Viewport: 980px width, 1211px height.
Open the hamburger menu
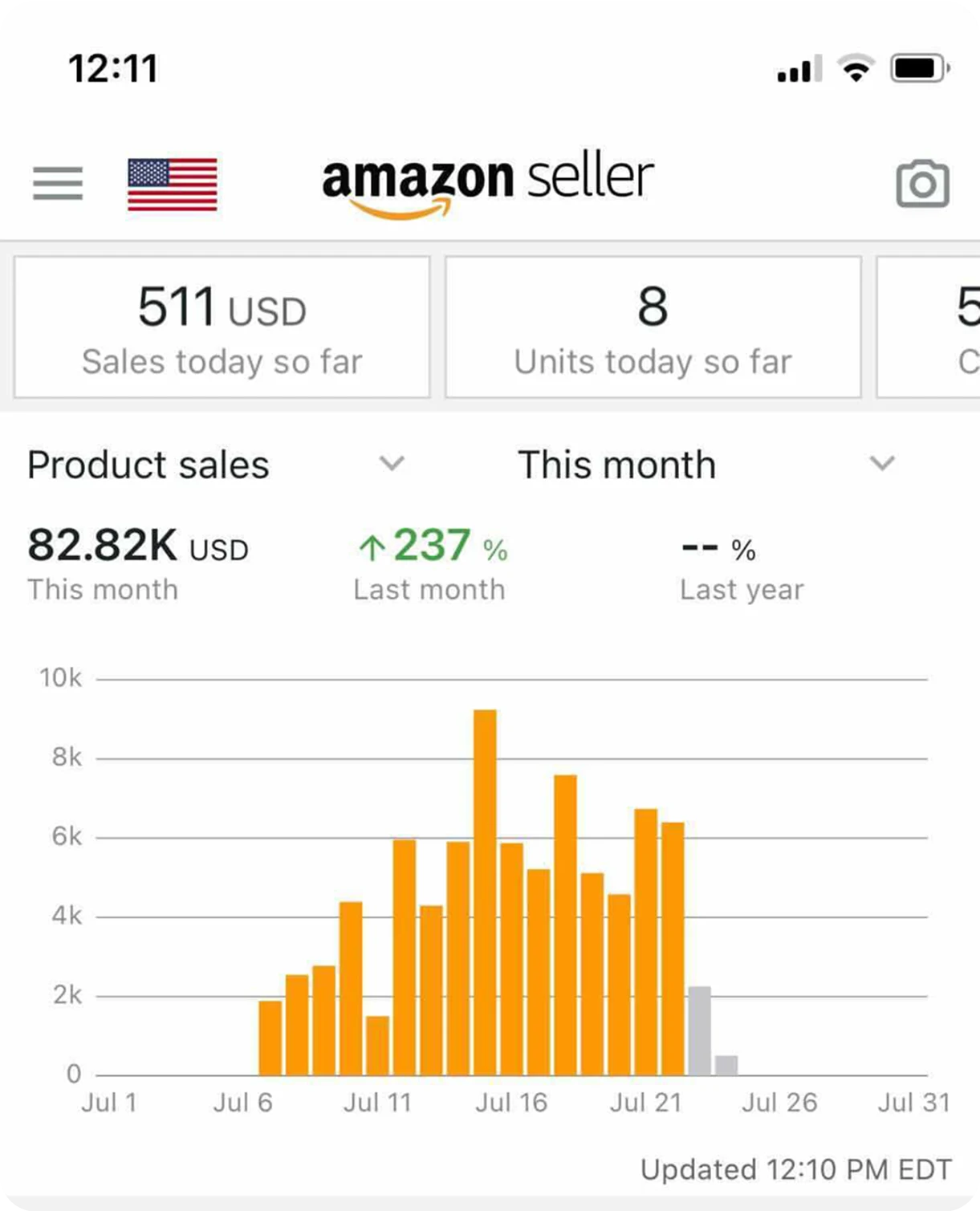click(58, 183)
